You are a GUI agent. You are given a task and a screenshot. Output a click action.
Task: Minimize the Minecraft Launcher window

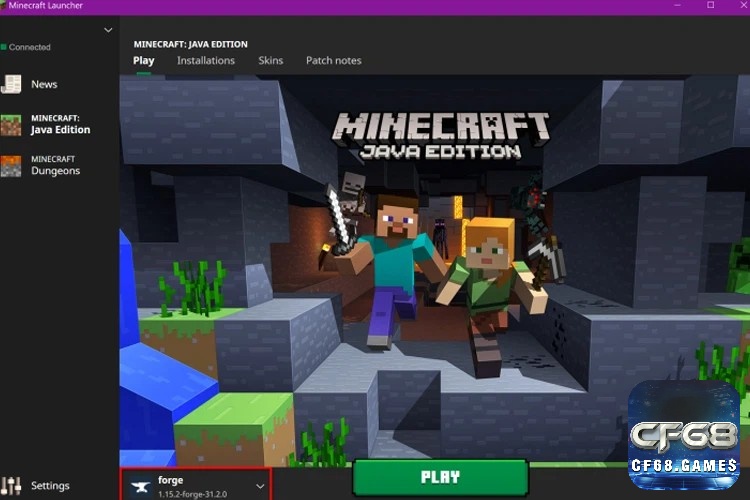[677, 5]
